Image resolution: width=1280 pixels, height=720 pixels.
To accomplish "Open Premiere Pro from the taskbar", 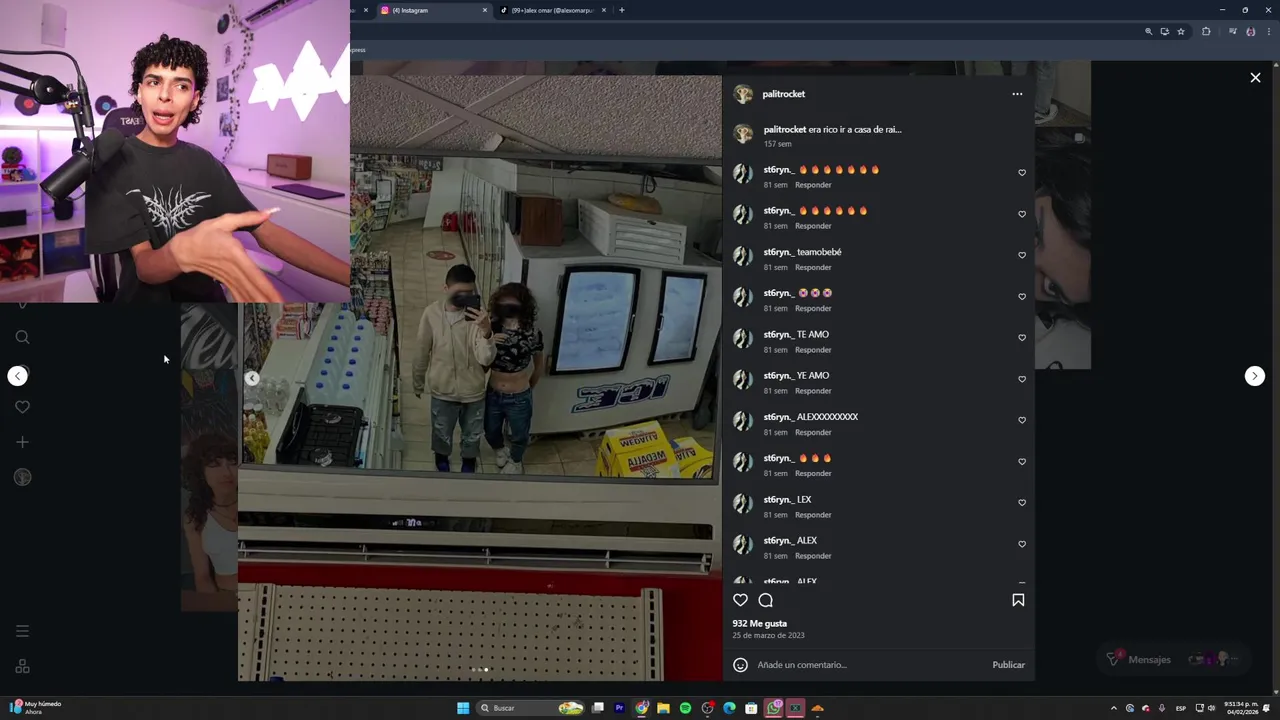I will (619, 708).
